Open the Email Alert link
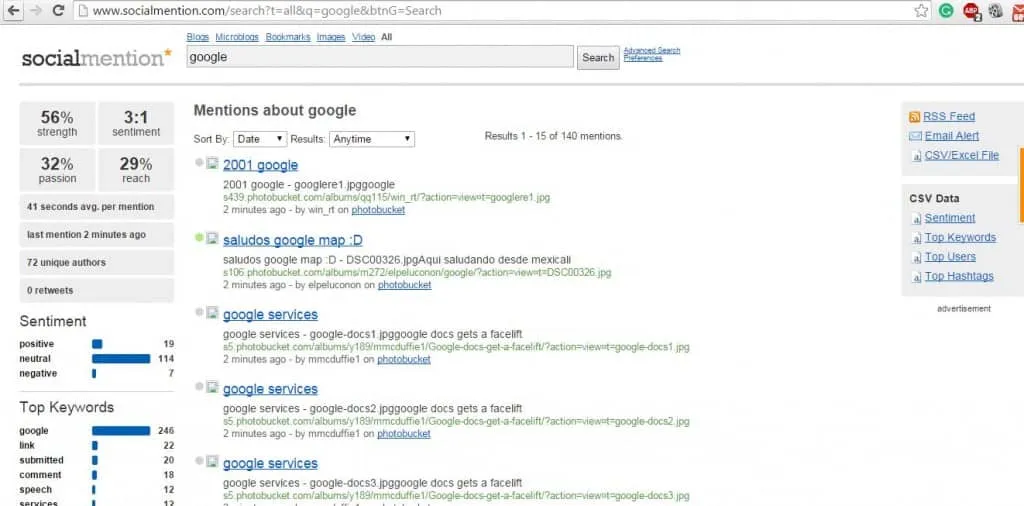1024x506 pixels. (952, 136)
